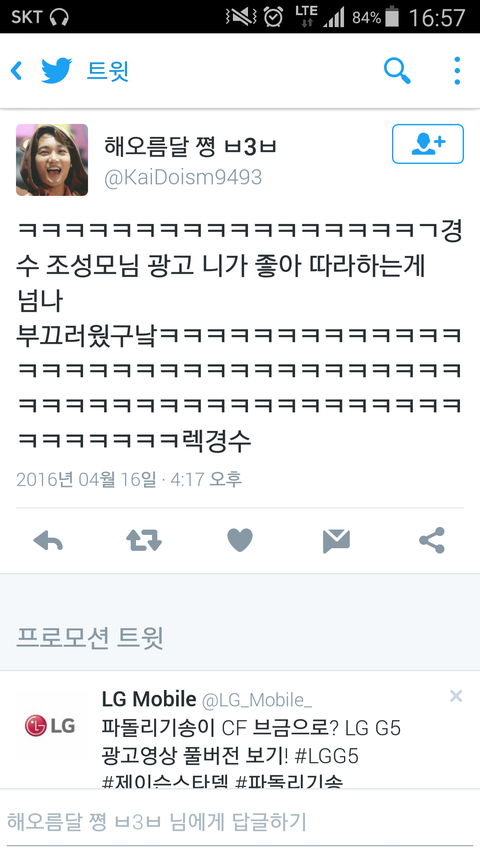Open the three-dot overflow menu
The width and height of the screenshot is (480, 853).
pyautogui.click(x=457, y=71)
